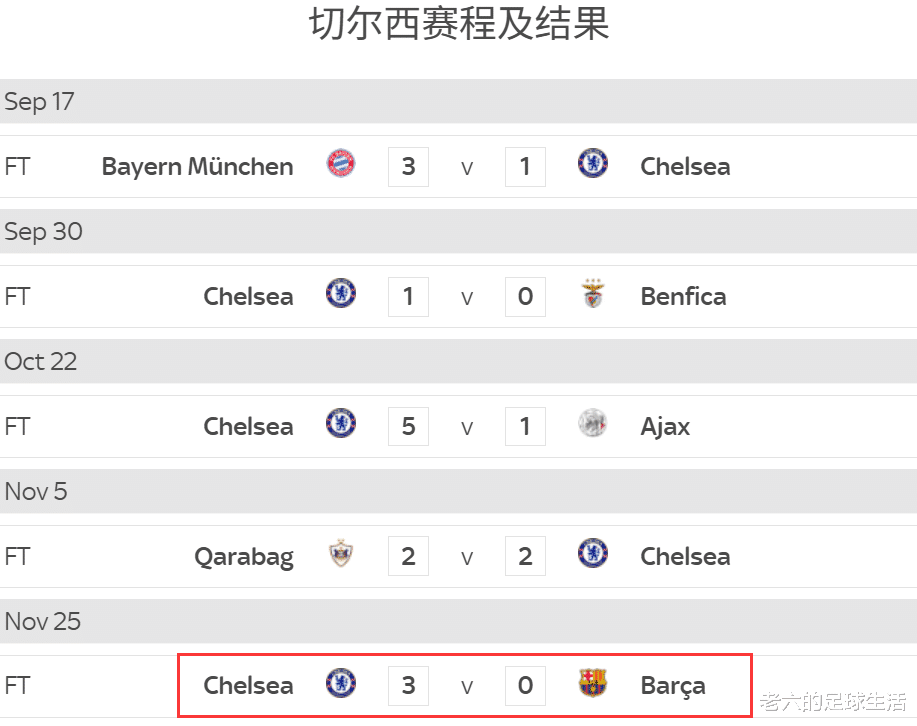Image resolution: width=917 pixels, height=726 pixels.
Task: Click the Bayern München club crest
Action: (341, 163)
